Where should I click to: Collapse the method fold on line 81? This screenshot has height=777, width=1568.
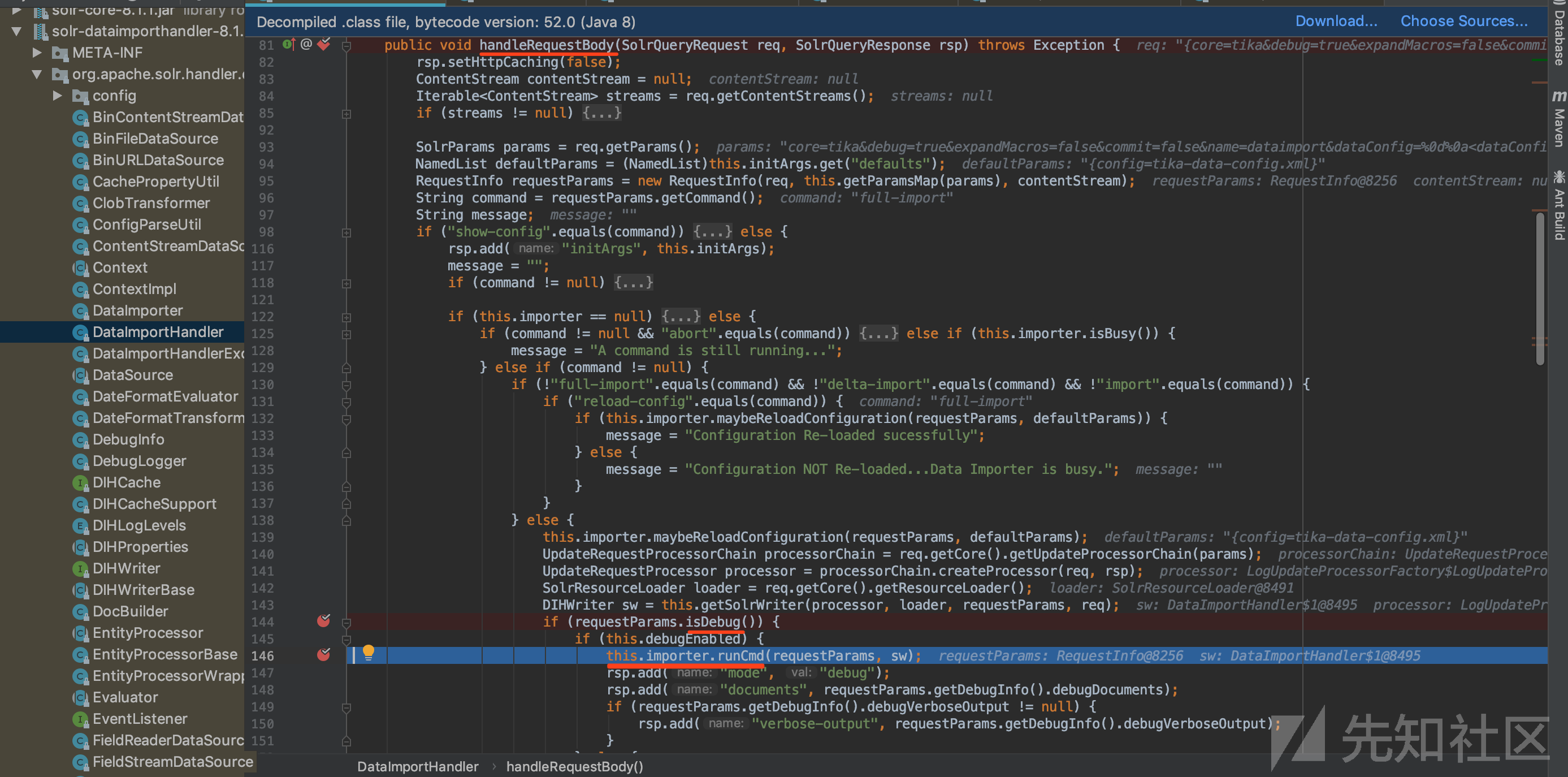point(346,45)
